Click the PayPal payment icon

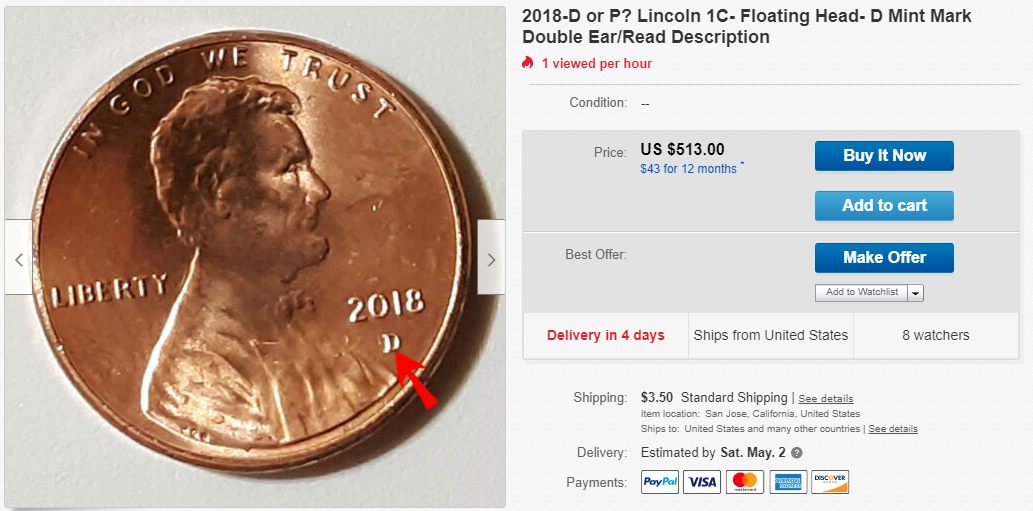coord(660,482)
